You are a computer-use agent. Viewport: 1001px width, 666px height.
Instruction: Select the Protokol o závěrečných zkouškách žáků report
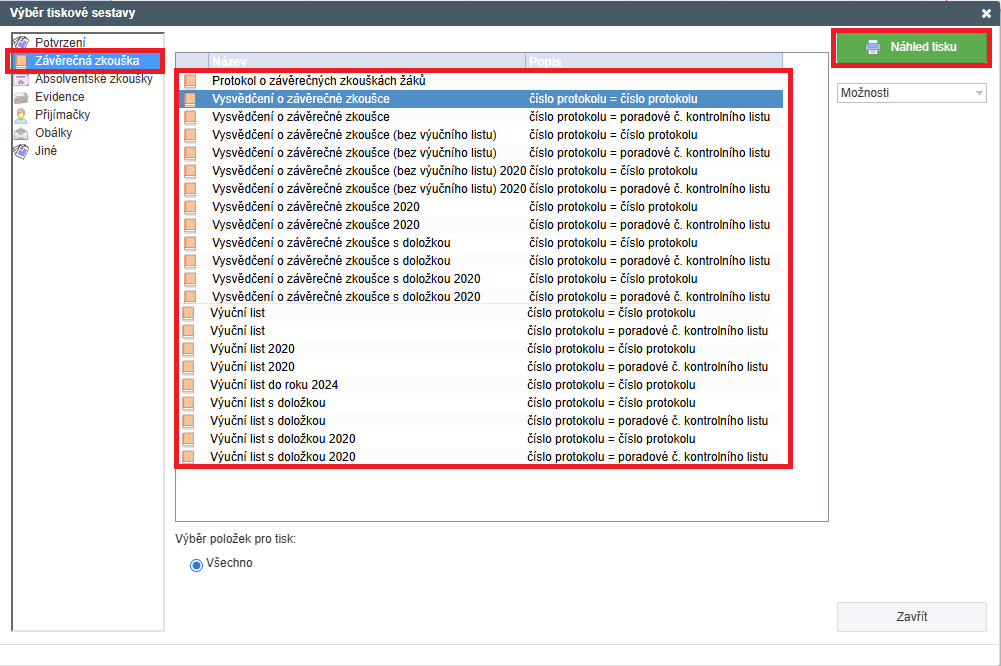(319, 81)
